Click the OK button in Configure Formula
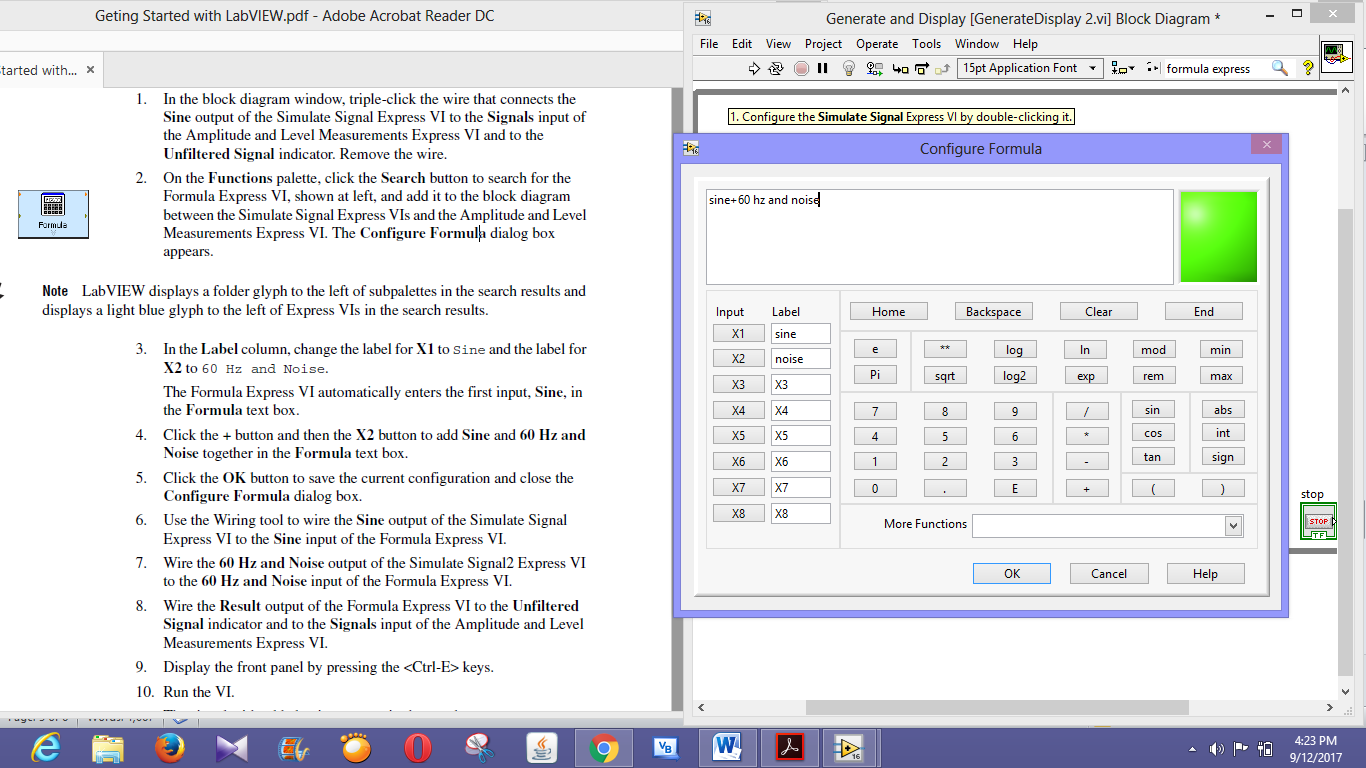The image size is (1366, 768). click(x=1011, y=573)
